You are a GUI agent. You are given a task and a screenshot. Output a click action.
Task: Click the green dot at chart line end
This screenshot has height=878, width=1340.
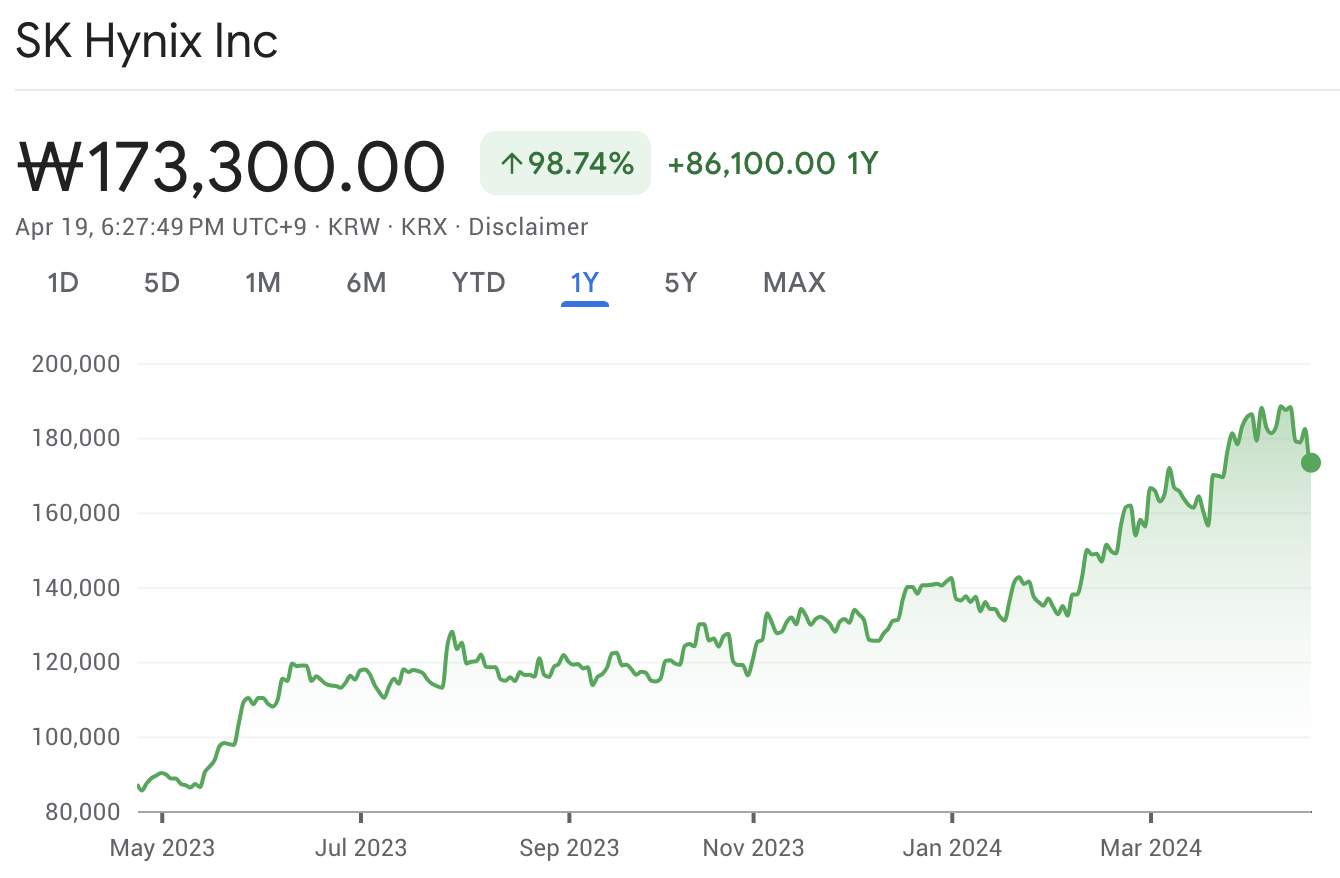pyautogui.click(x=1310, y=462)
